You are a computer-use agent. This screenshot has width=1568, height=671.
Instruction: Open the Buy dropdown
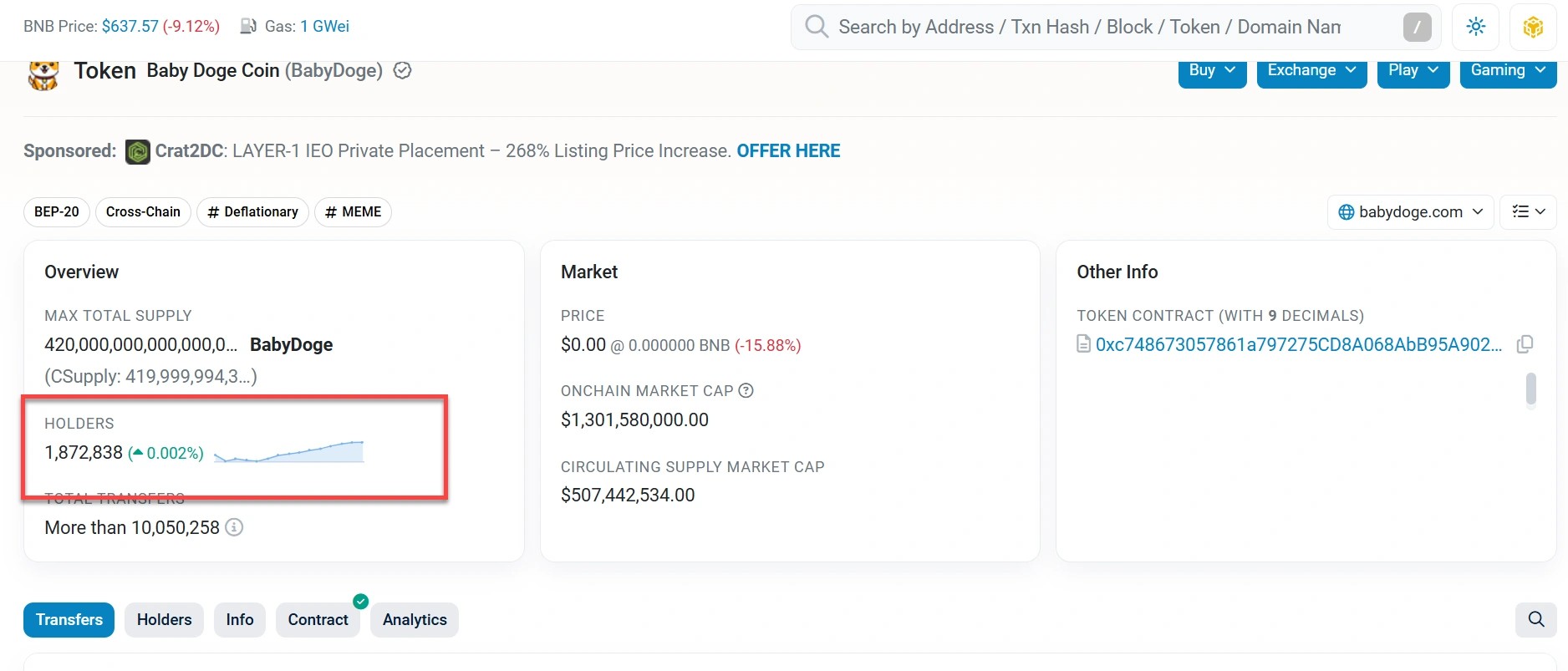click(1212, 71)
